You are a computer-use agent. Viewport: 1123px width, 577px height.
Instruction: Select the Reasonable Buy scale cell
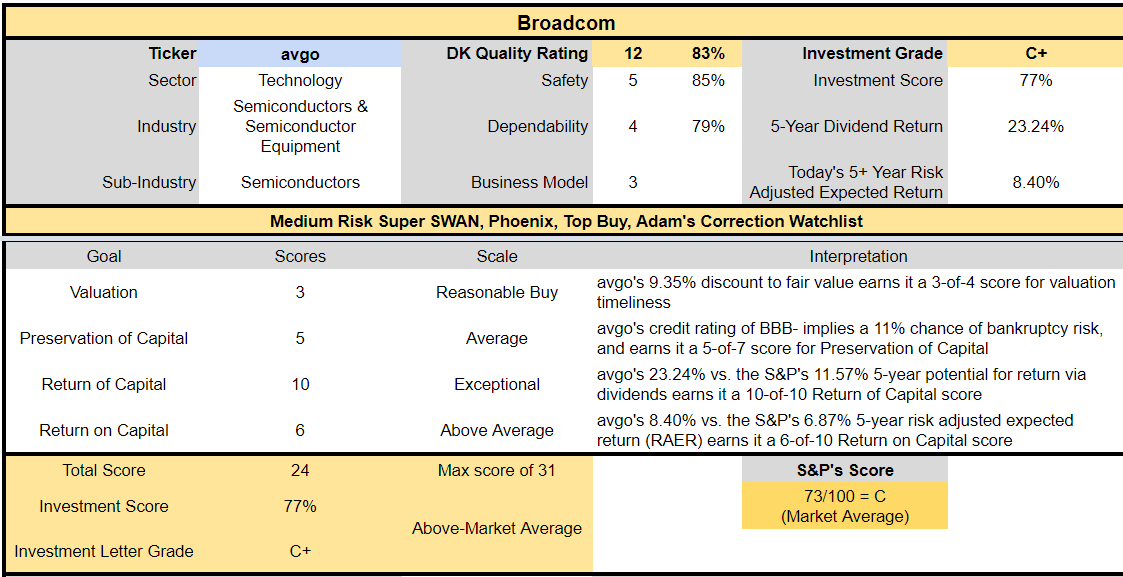click(x=497, y=292)
